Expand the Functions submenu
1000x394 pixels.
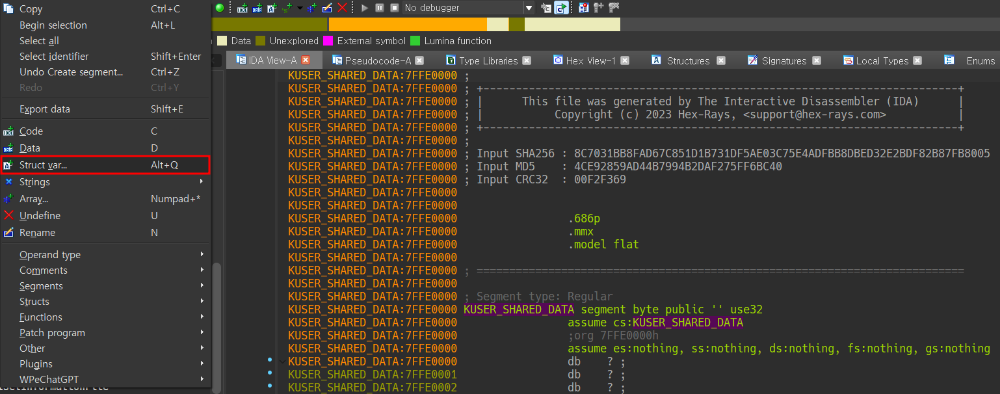pos(105,317)
